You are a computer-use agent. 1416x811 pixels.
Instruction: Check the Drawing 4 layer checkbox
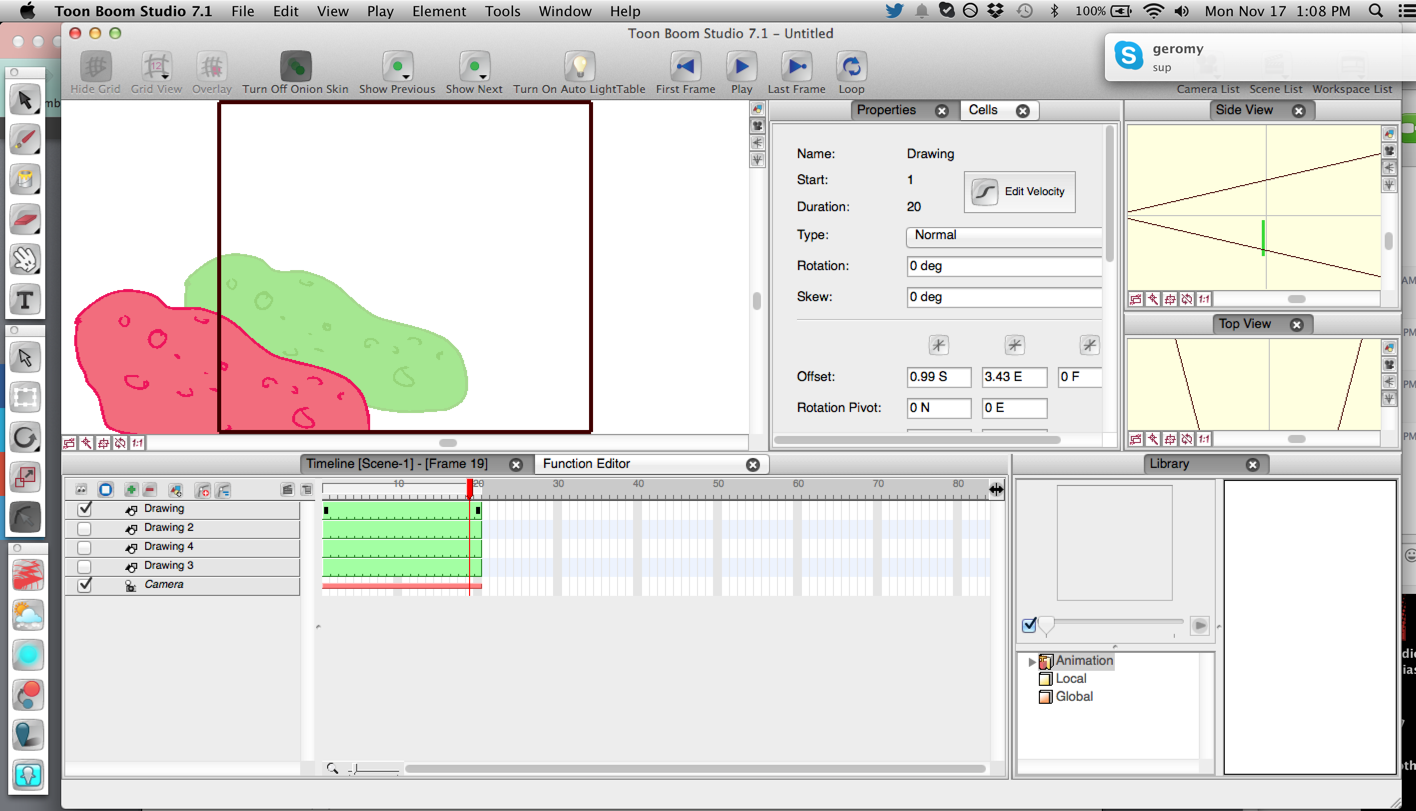[85, 547]
